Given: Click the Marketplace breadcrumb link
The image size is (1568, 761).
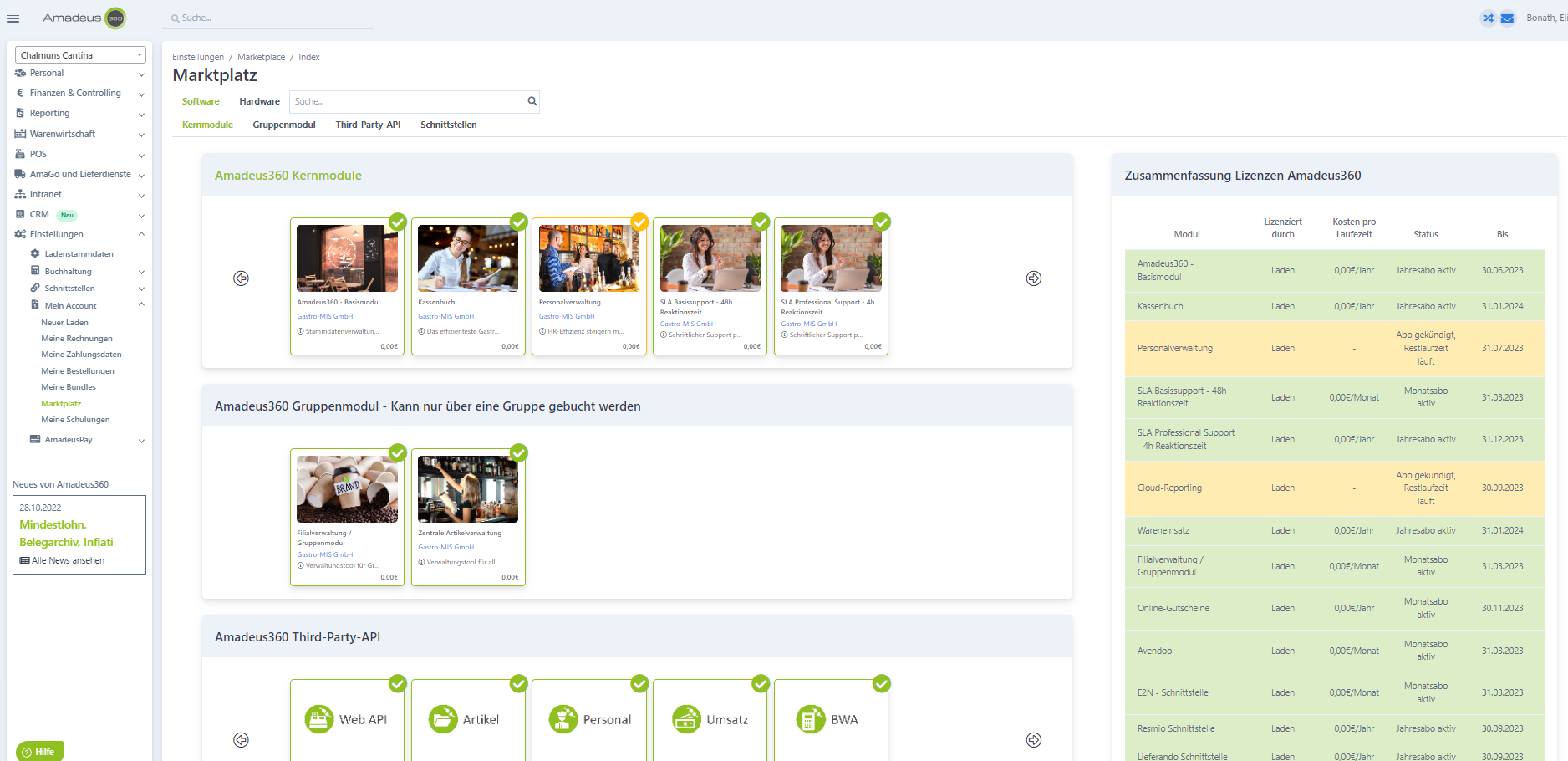Looking at the screenshot, I should tap(261, 57).
